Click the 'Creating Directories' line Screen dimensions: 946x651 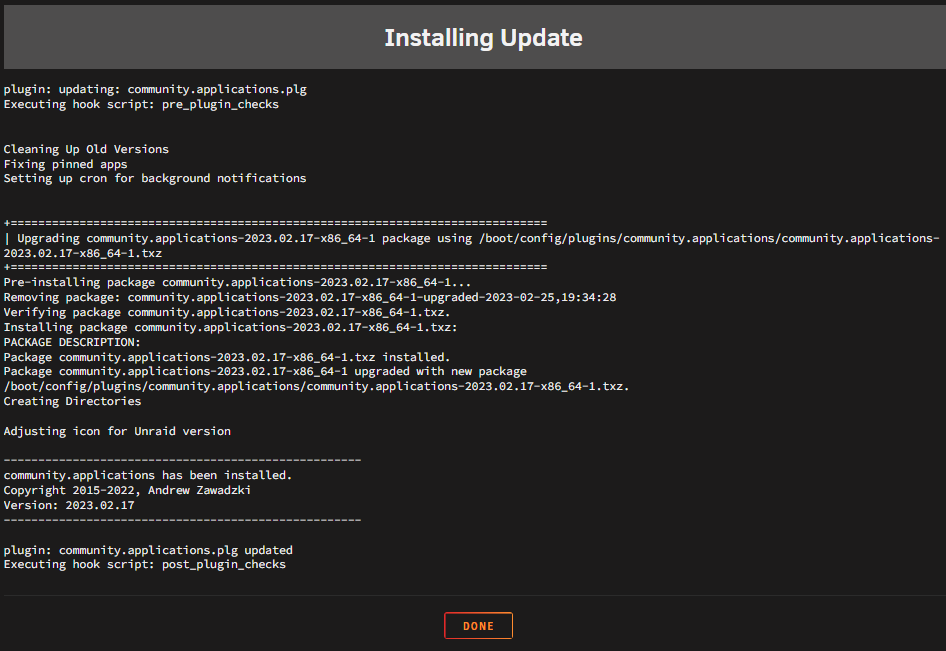click(72, 401)
